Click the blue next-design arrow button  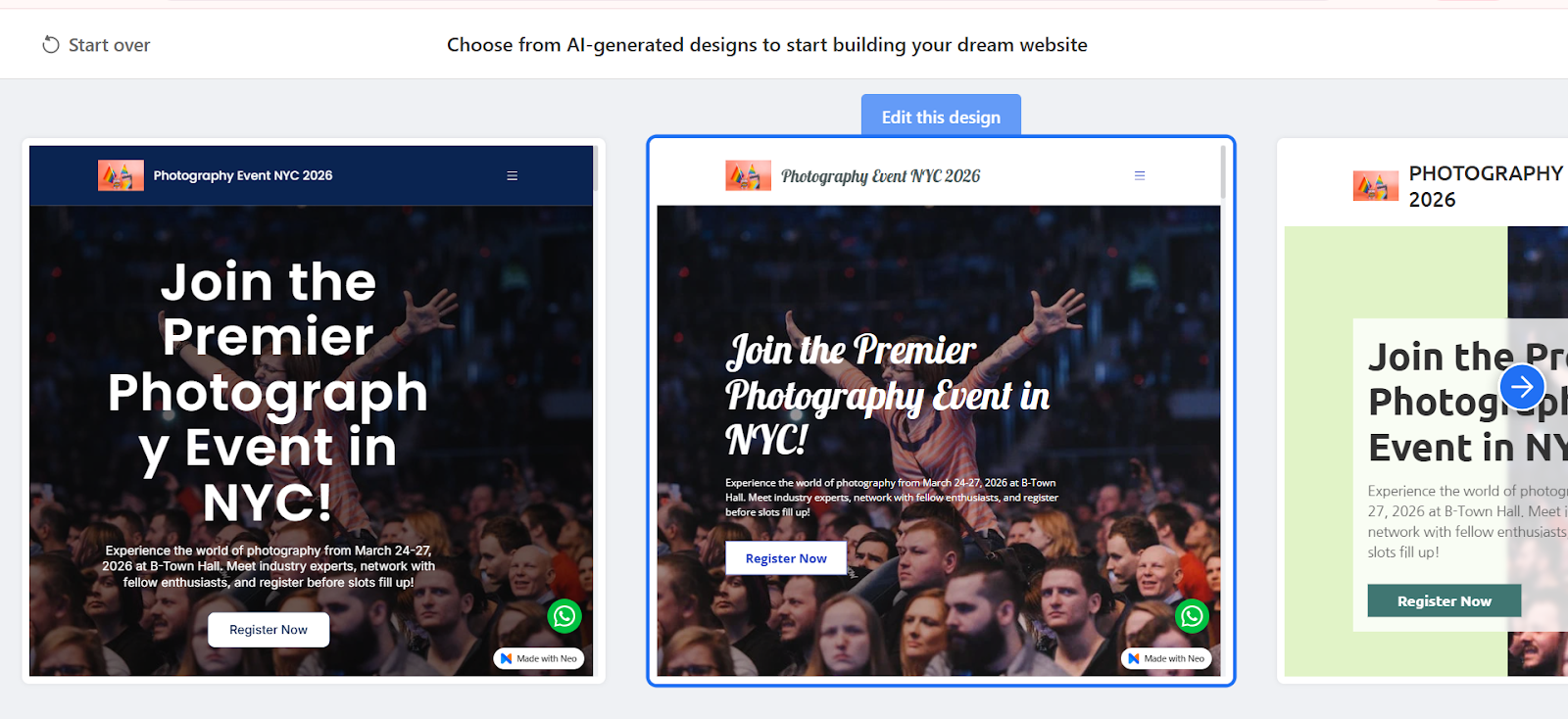[x=1522, y=387]
